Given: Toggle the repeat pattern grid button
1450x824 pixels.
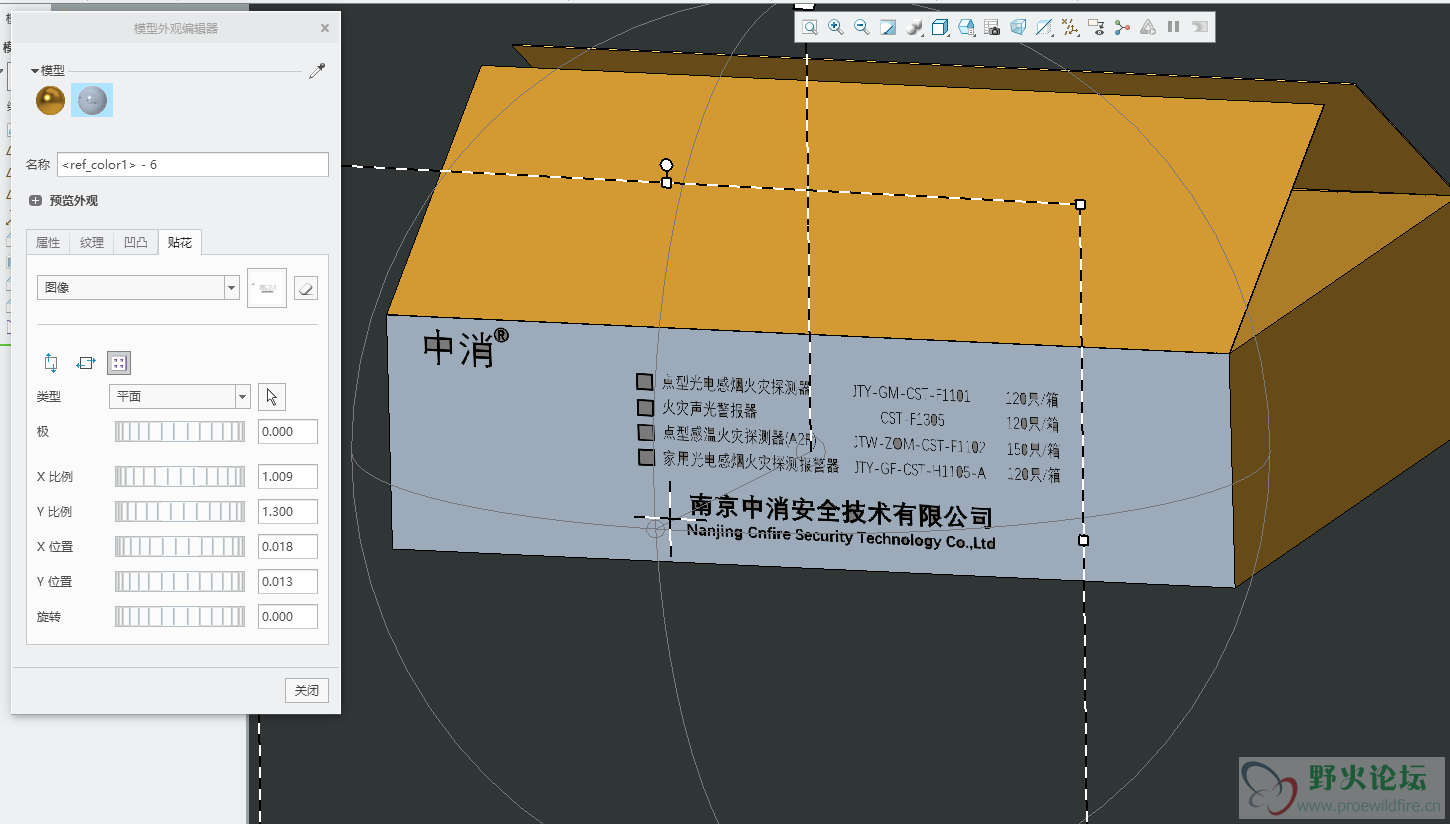Looking at the screenshot, I should point(119,364).
